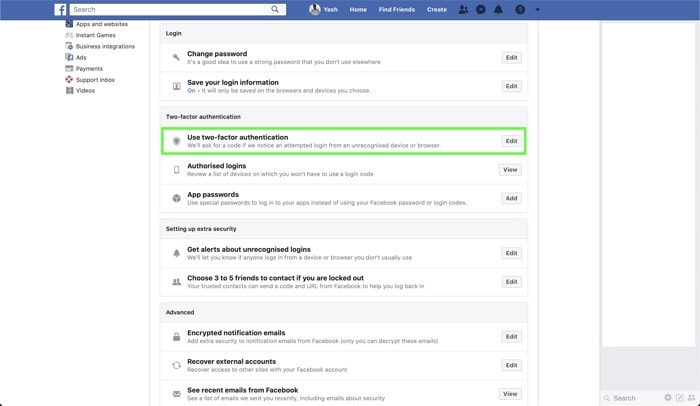Expand the account dropdown arrow in the top bar
The width and height of the screenshot is (700, 406).
pos(538,9)
